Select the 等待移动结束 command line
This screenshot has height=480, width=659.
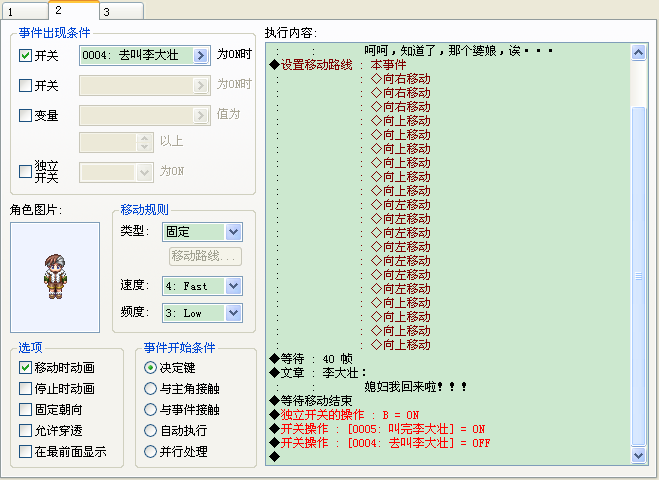pos(448,401)
